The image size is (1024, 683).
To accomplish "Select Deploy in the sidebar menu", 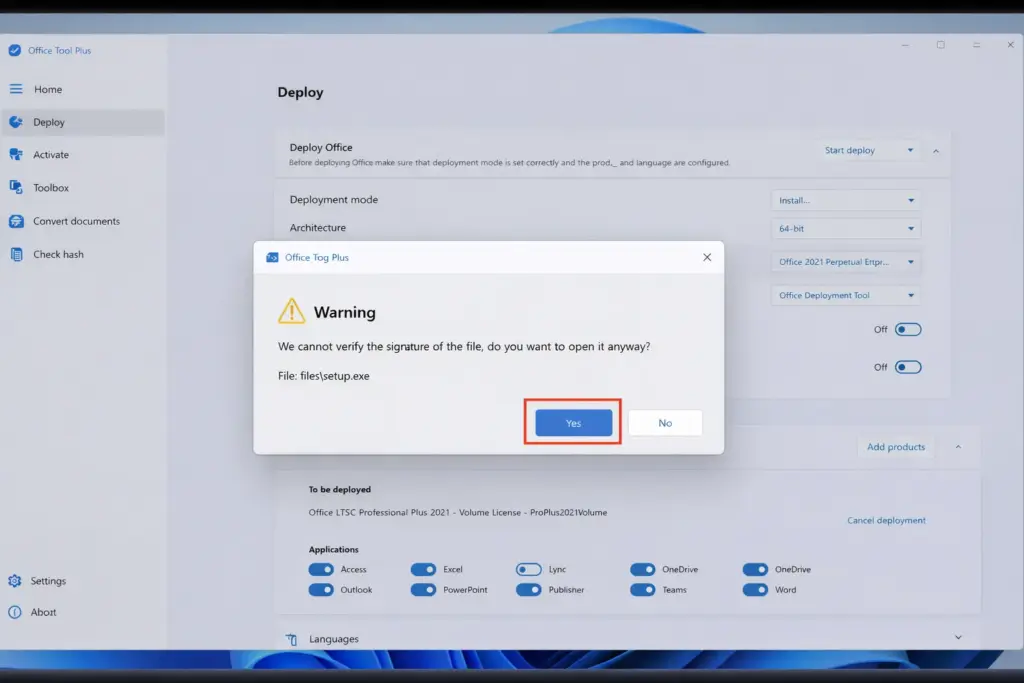I will (49, 122).
